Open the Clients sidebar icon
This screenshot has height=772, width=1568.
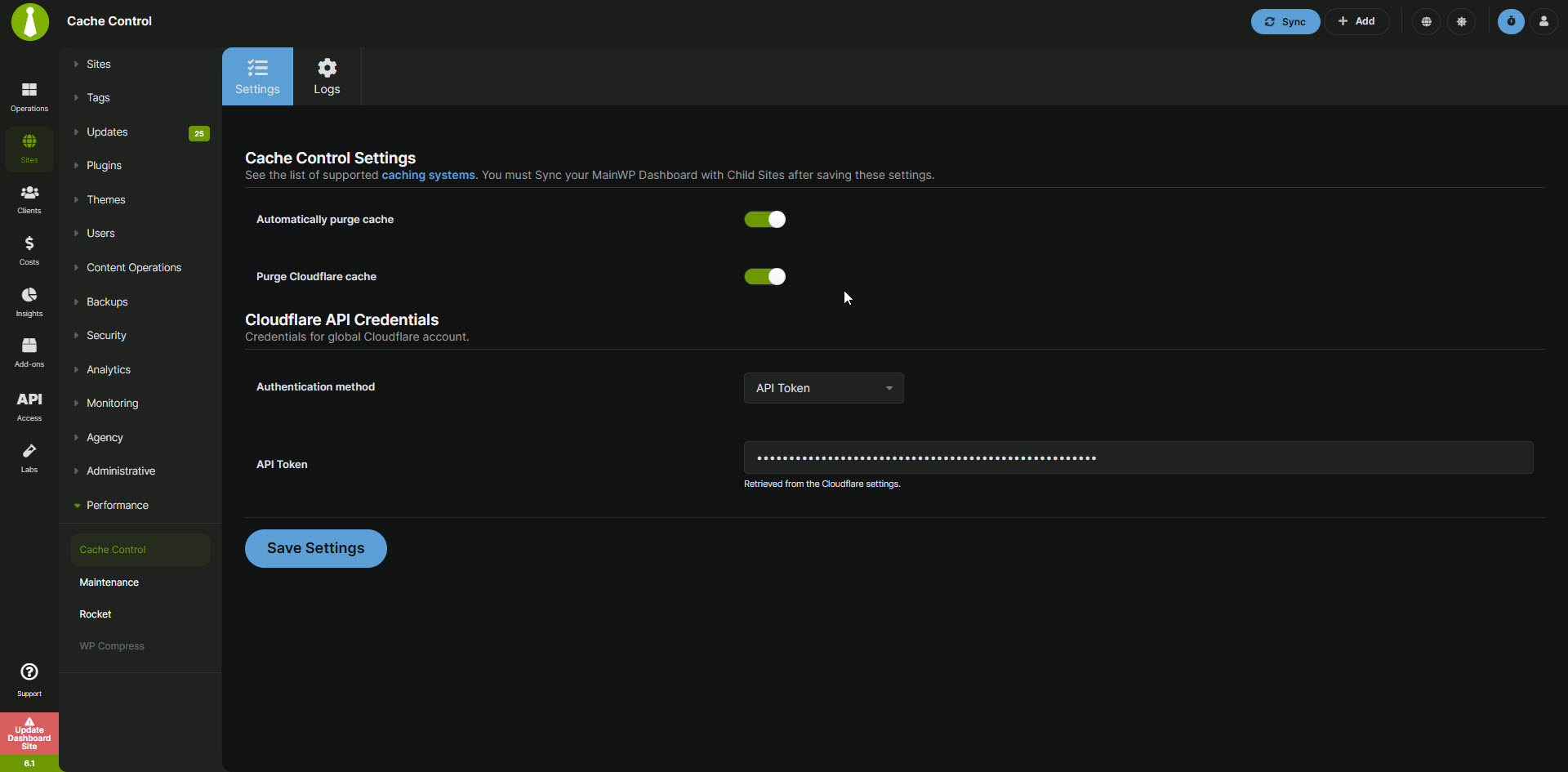point(29,199)
